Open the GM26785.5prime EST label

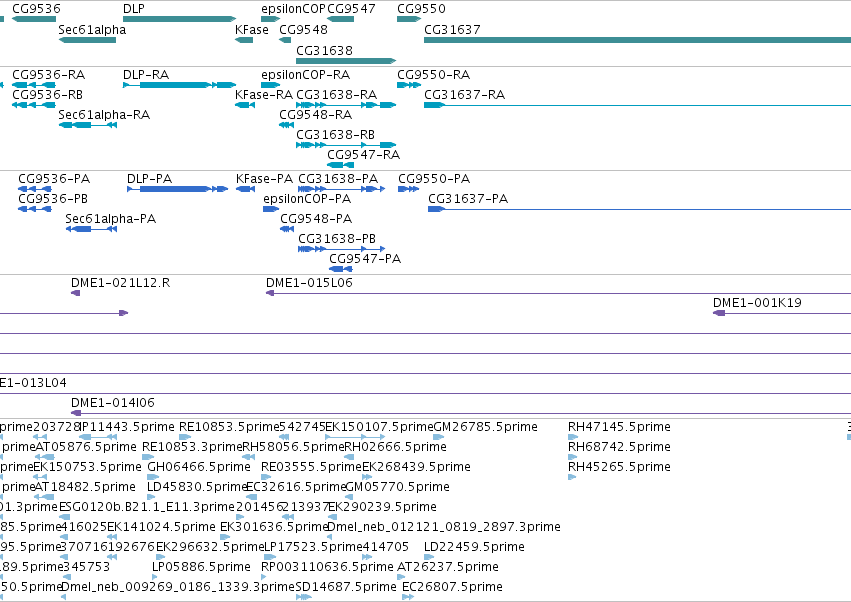pyautogui.click(x=485, y=427)
